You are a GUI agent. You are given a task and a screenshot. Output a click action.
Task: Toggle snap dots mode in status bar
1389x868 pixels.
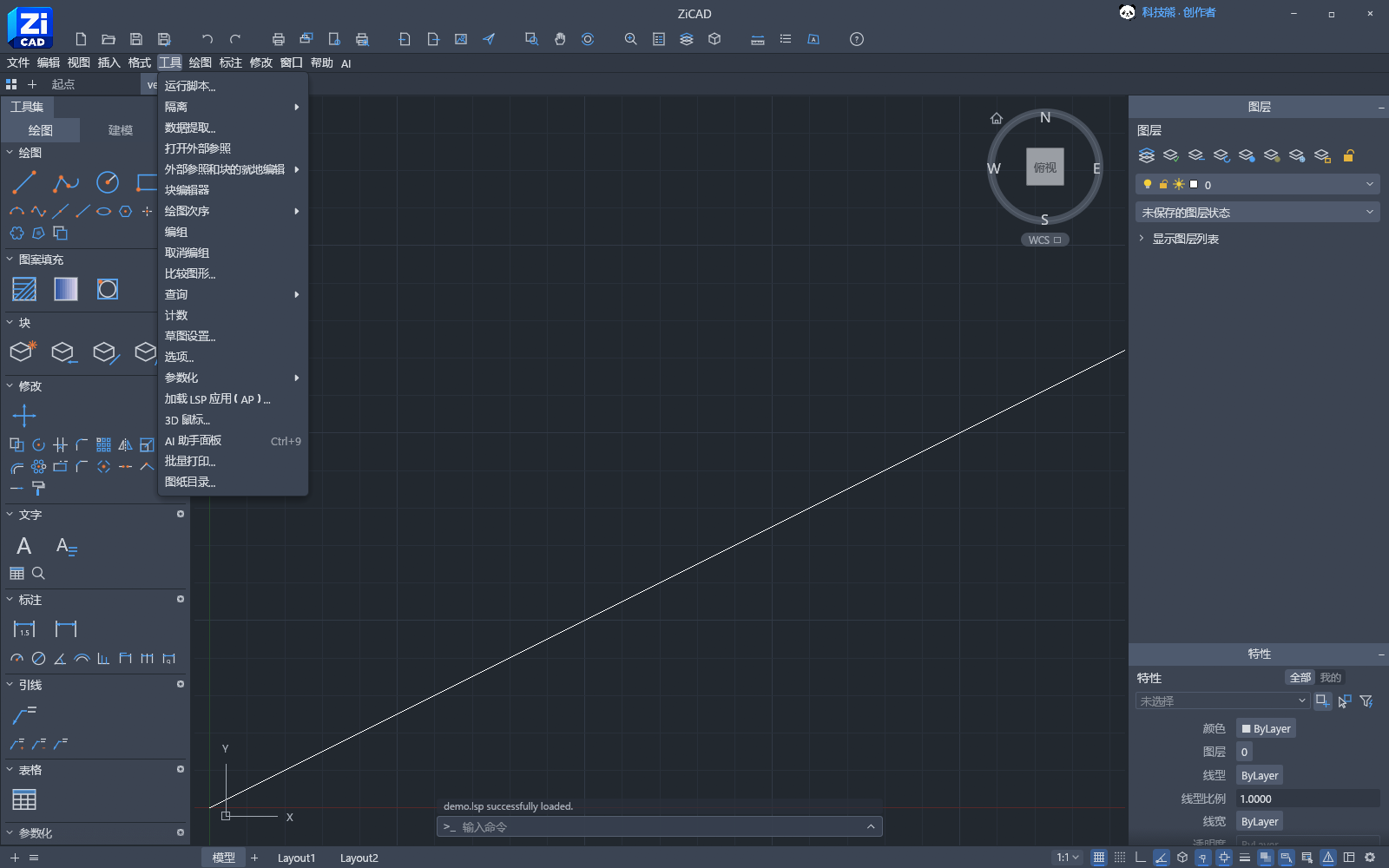(1120, 858)
